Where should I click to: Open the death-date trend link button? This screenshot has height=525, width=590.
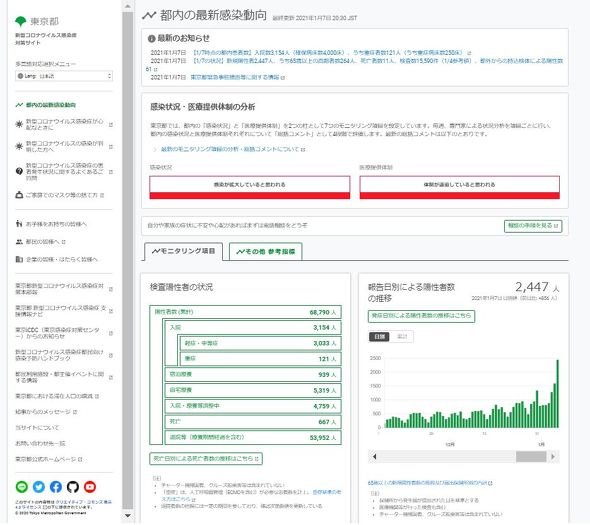coord(206,458)
